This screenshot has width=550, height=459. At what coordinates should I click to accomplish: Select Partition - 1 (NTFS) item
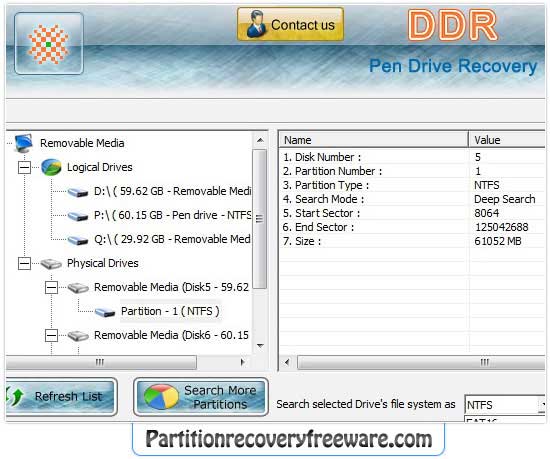click(170, 311)
